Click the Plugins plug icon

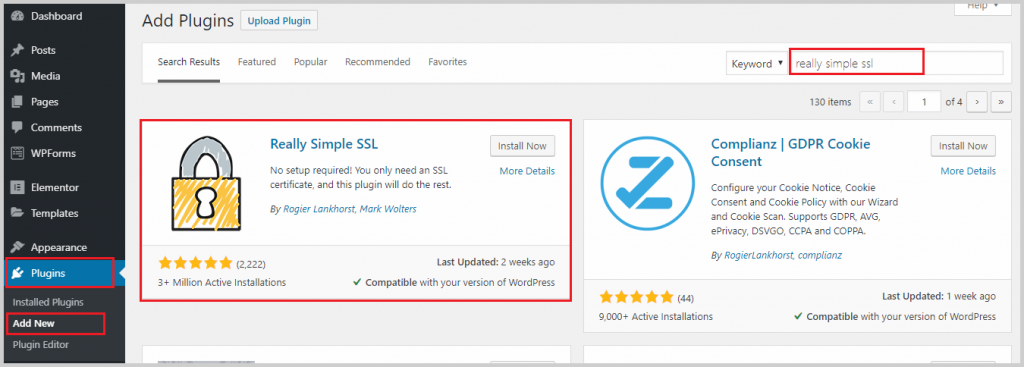pos(18,274)
